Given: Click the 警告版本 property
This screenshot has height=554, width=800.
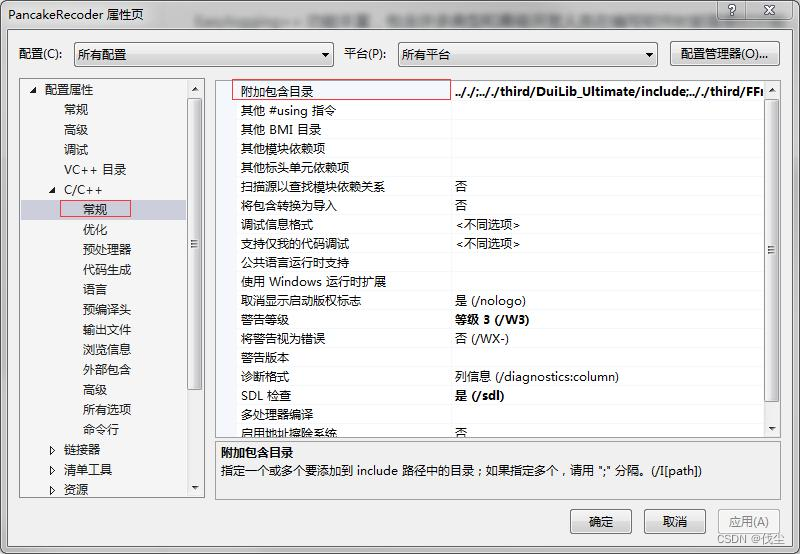Looking at the screenshot, I should 265,358.
